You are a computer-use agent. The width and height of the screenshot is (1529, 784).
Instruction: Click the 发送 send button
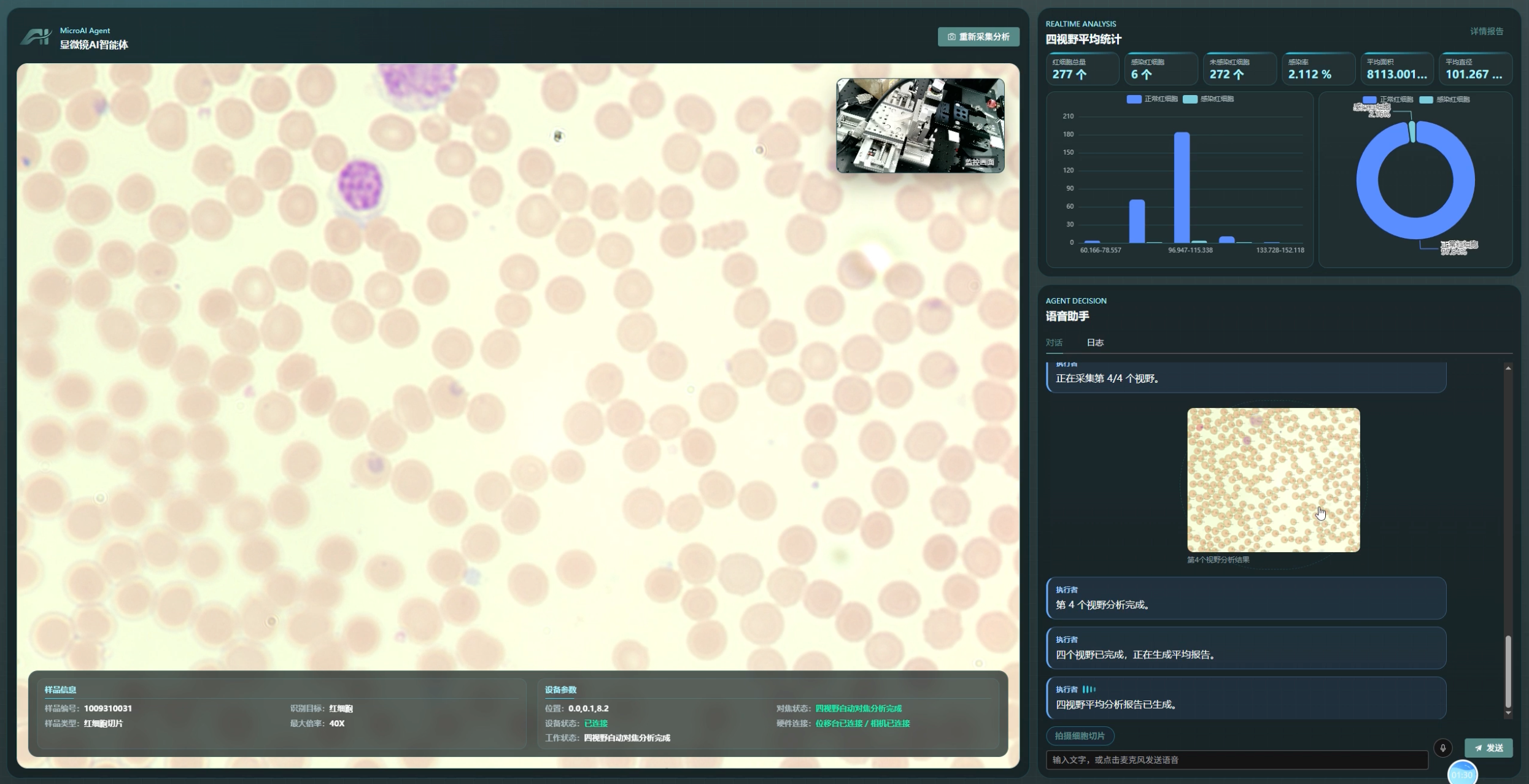point(1488,748)
